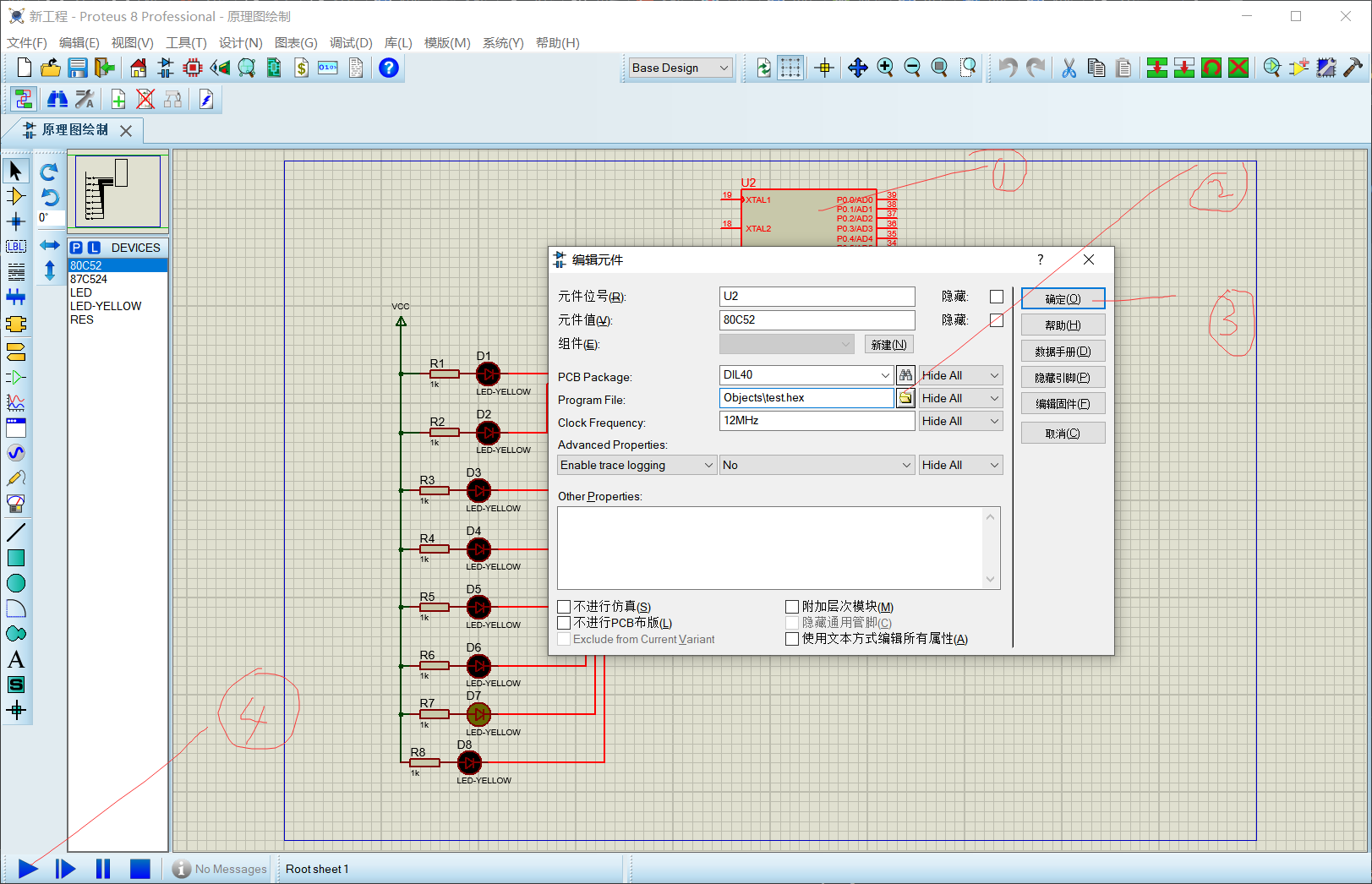Click the Zoom In magnifier icon
This screenshot has width=1372, height=884.
tap(885, 68)
